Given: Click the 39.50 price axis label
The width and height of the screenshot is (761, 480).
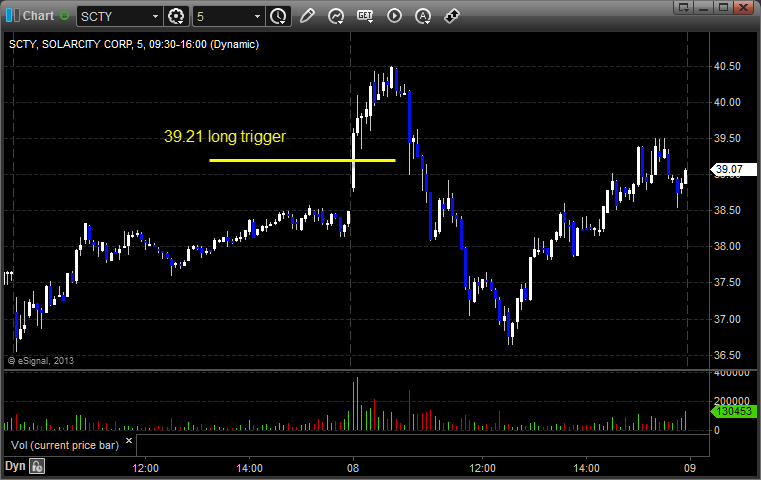Looking at the screenshot, I should (x=727, y=138).
